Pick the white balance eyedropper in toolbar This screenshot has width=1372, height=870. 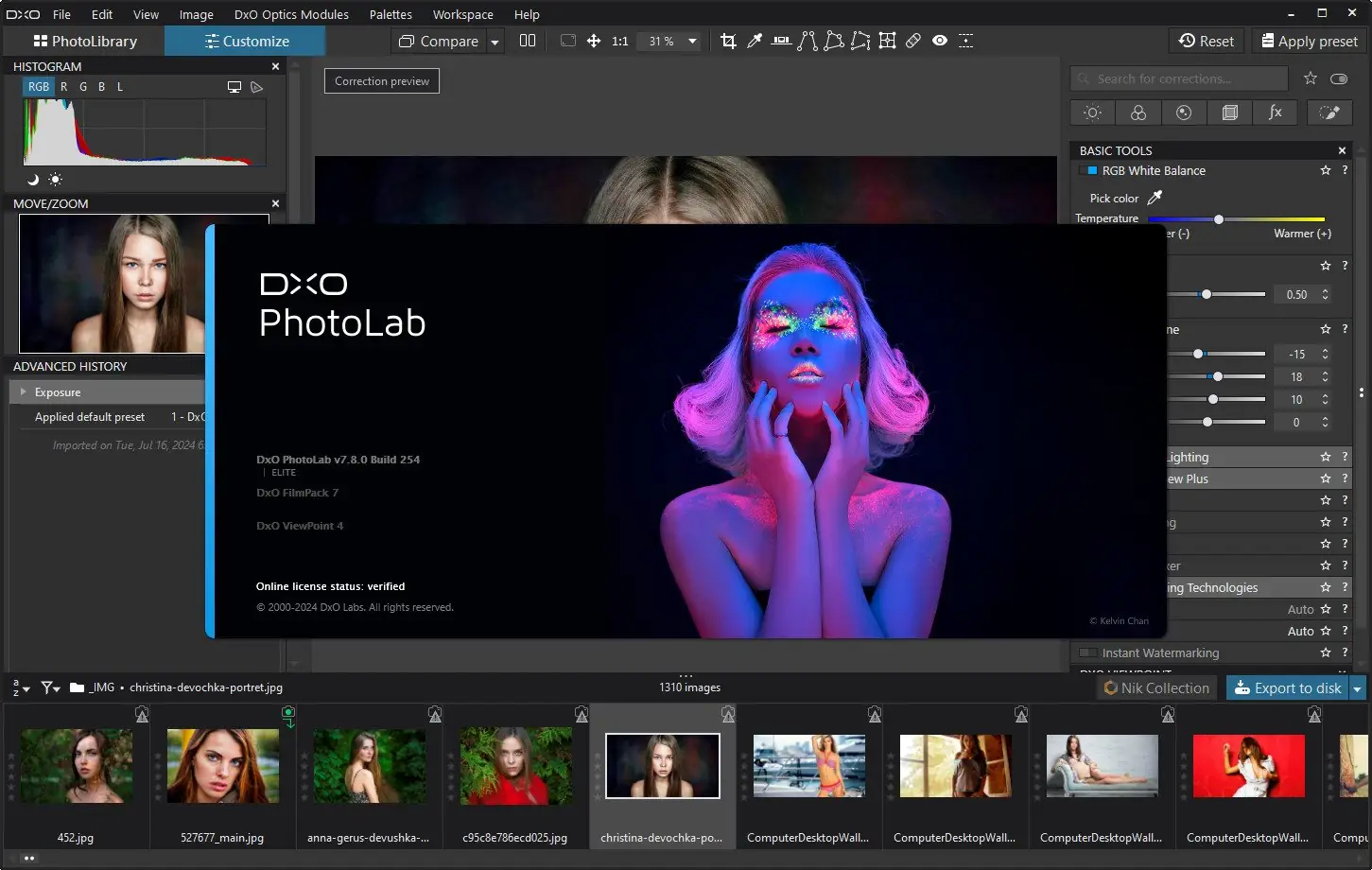coord(755,42)
